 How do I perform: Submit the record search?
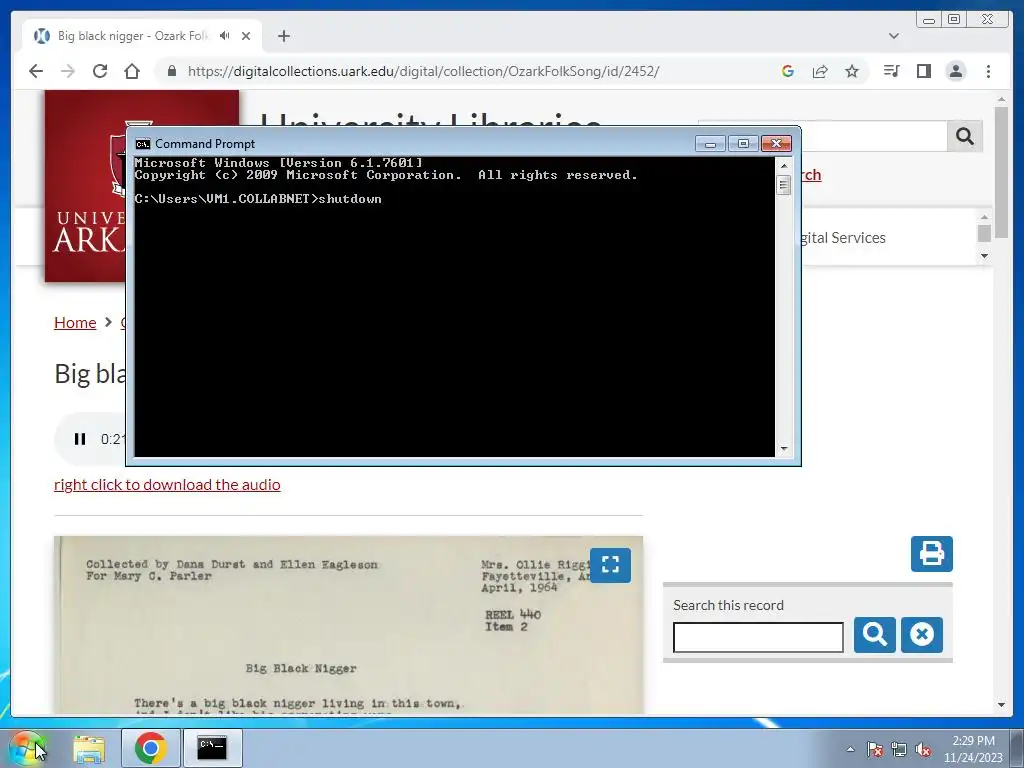click(874, 635)
